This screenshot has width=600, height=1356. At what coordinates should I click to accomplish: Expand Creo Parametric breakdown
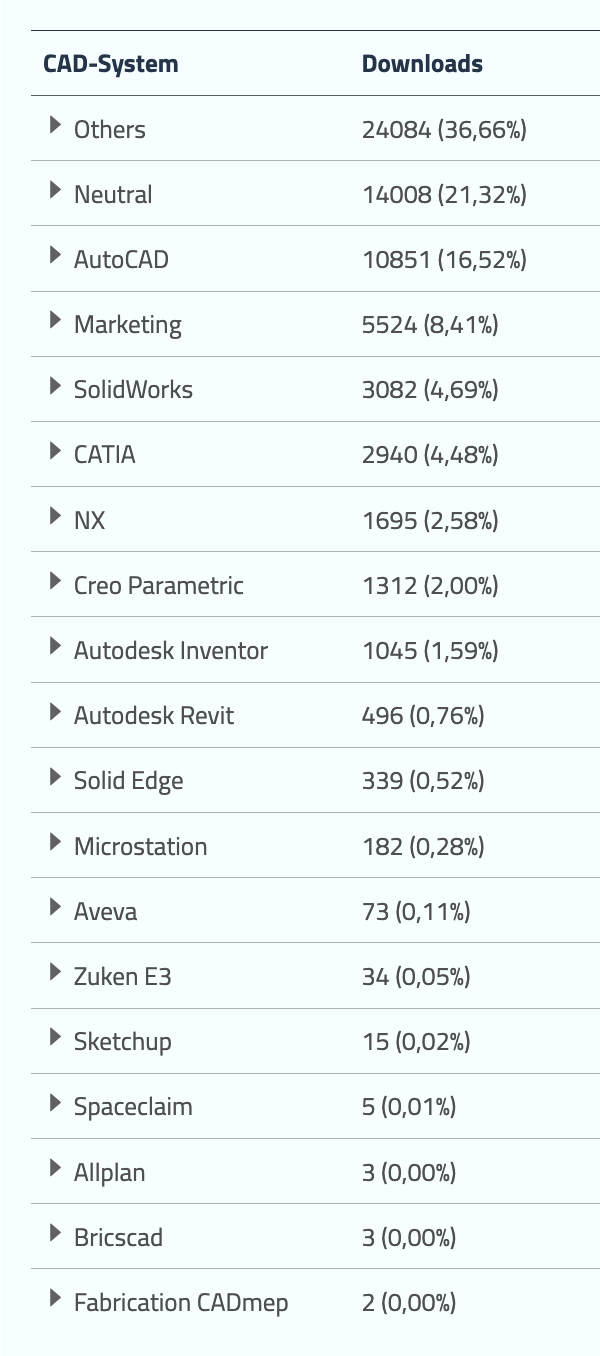click(x=55, y=581)
